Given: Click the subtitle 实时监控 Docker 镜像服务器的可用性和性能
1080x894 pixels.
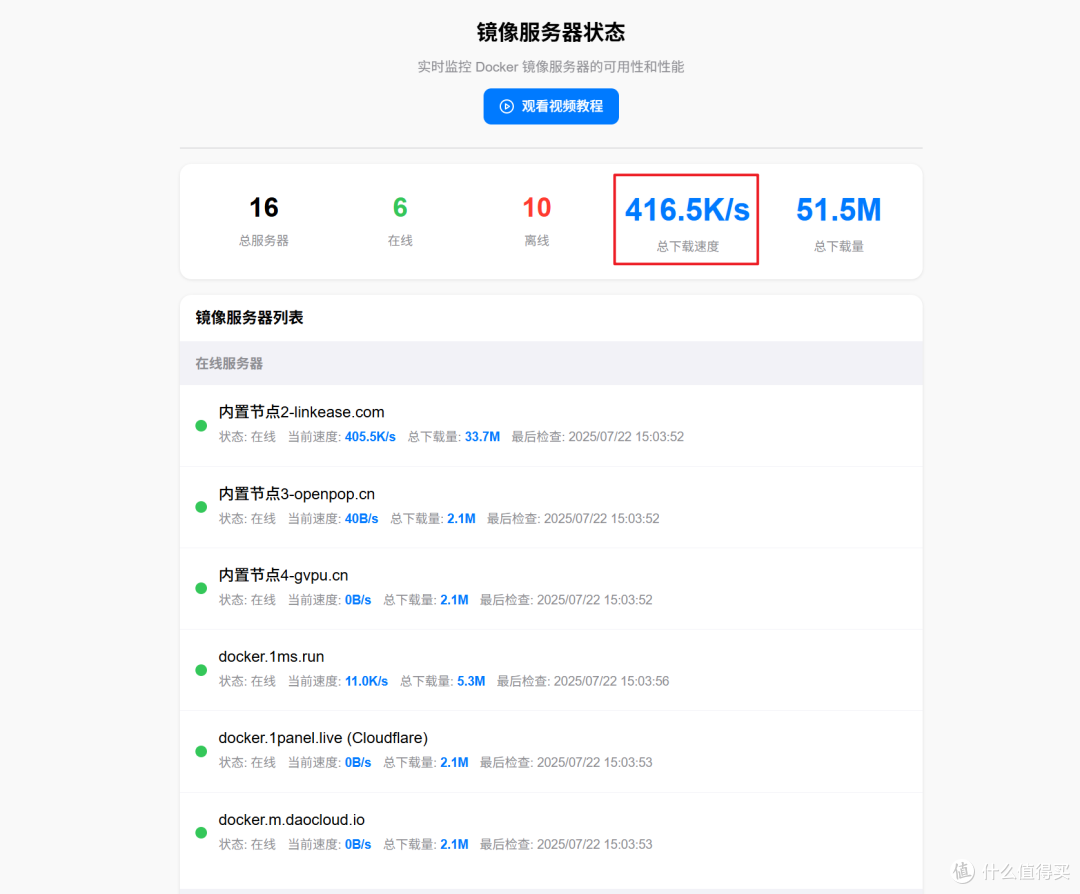Looking at the screenshot, I should [550, 67].
